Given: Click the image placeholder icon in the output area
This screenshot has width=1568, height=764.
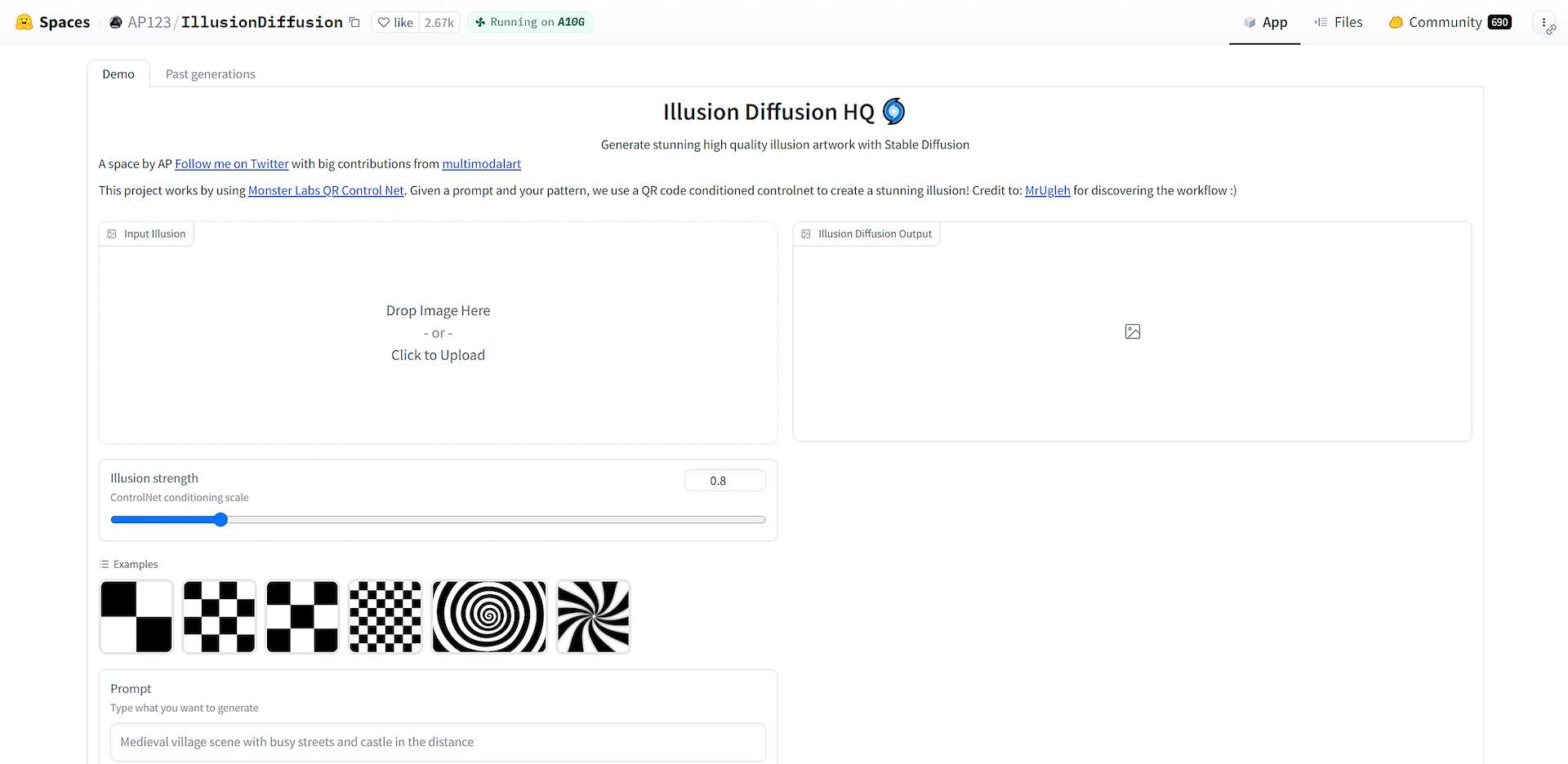Looking at the screenshot, I should click(1132, 331).
